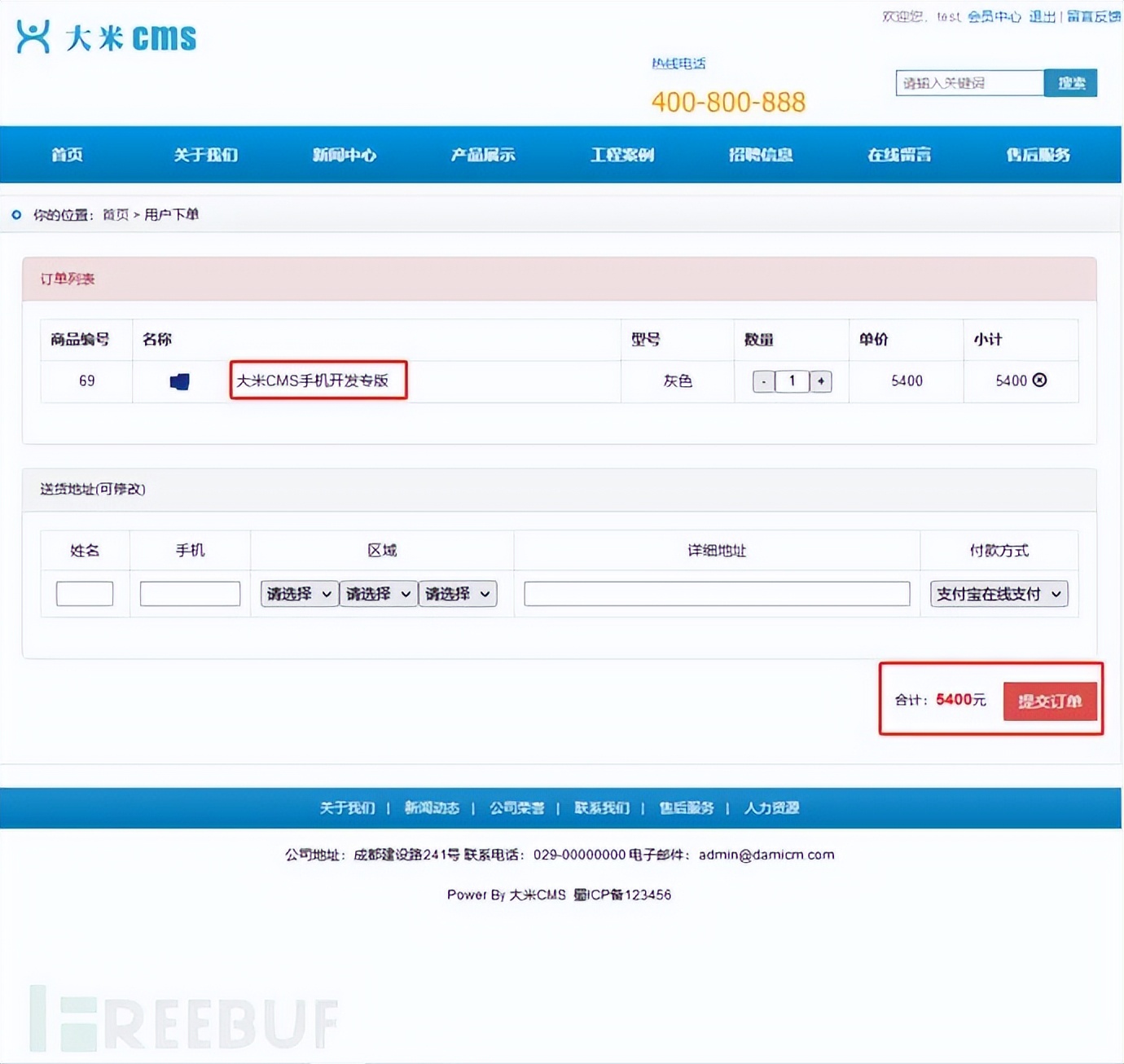Open the 产品展示 menu item
This screenshot has height=1064, width=1124.
[483, 155]
